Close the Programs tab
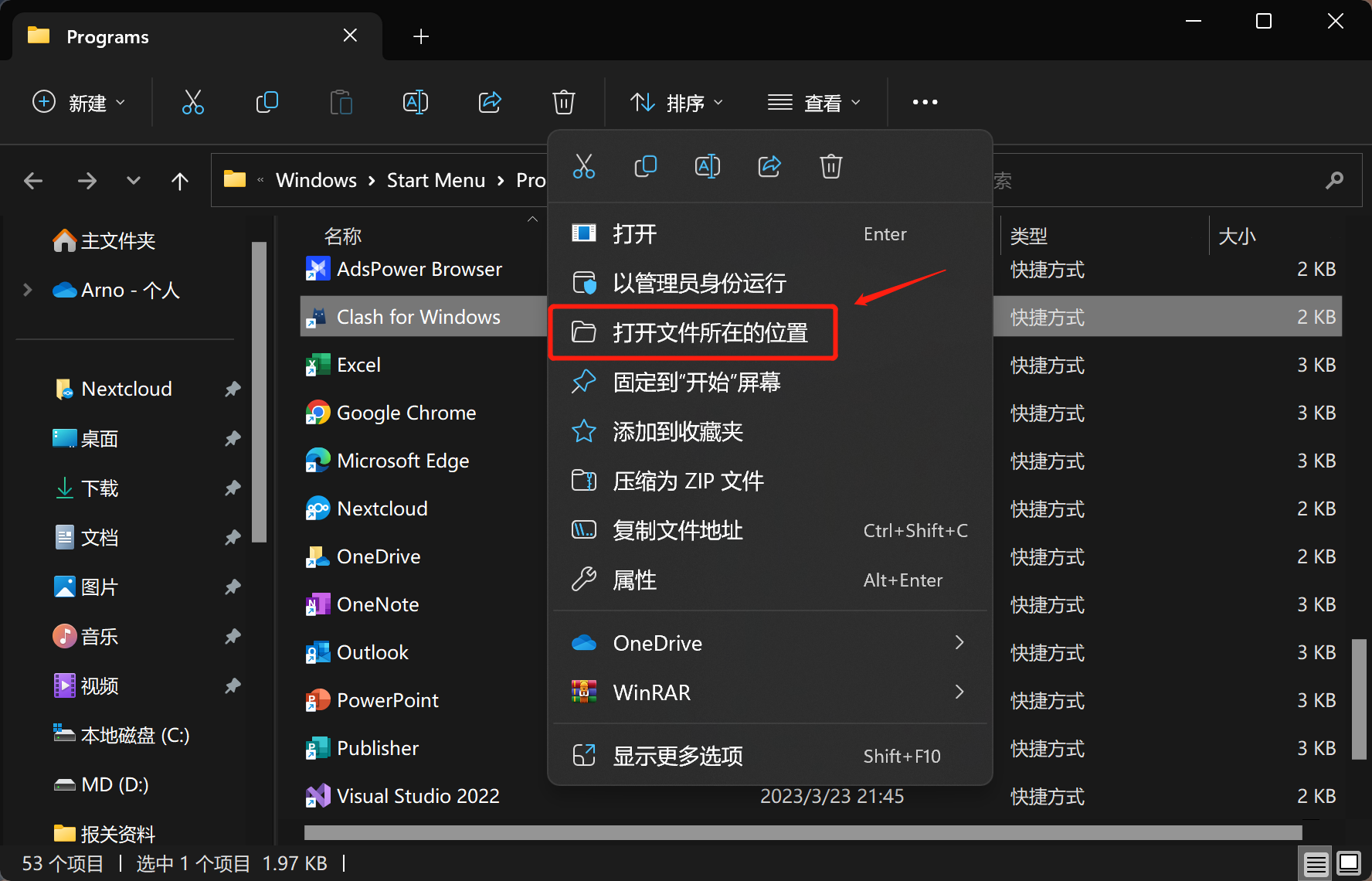This screenshot has height=881, width=1372. [x=350, y=36]
